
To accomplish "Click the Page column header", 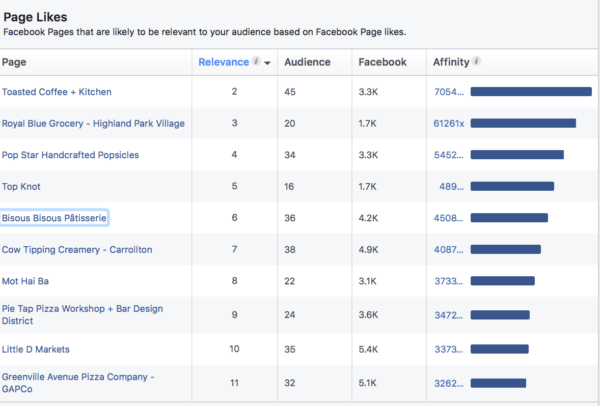I will pyautogui.click(x=14, y=62).
